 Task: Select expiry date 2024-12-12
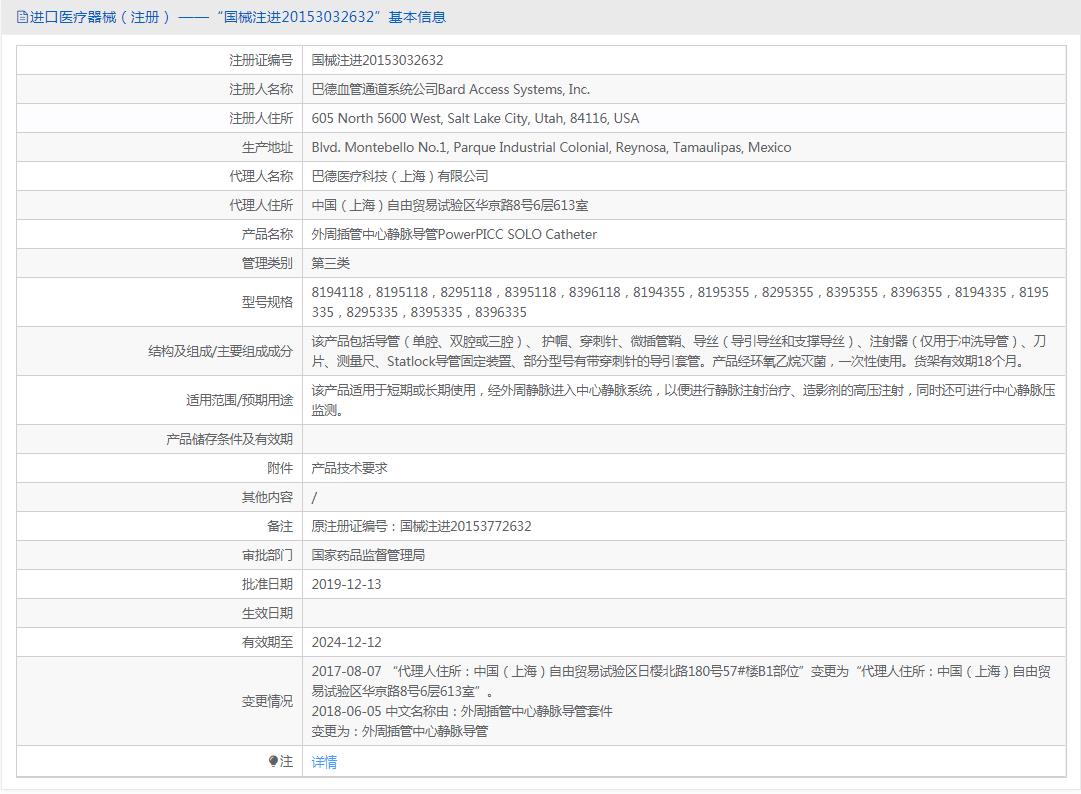click(346, 642)
